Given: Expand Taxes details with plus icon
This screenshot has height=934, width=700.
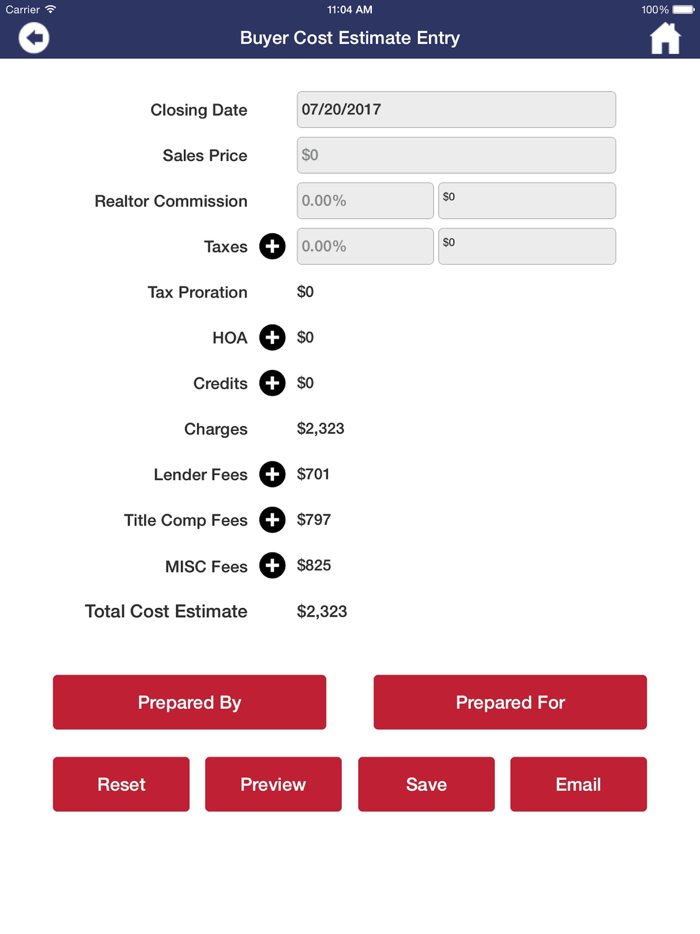Looking at the screenshot, I should click(272, 246).
